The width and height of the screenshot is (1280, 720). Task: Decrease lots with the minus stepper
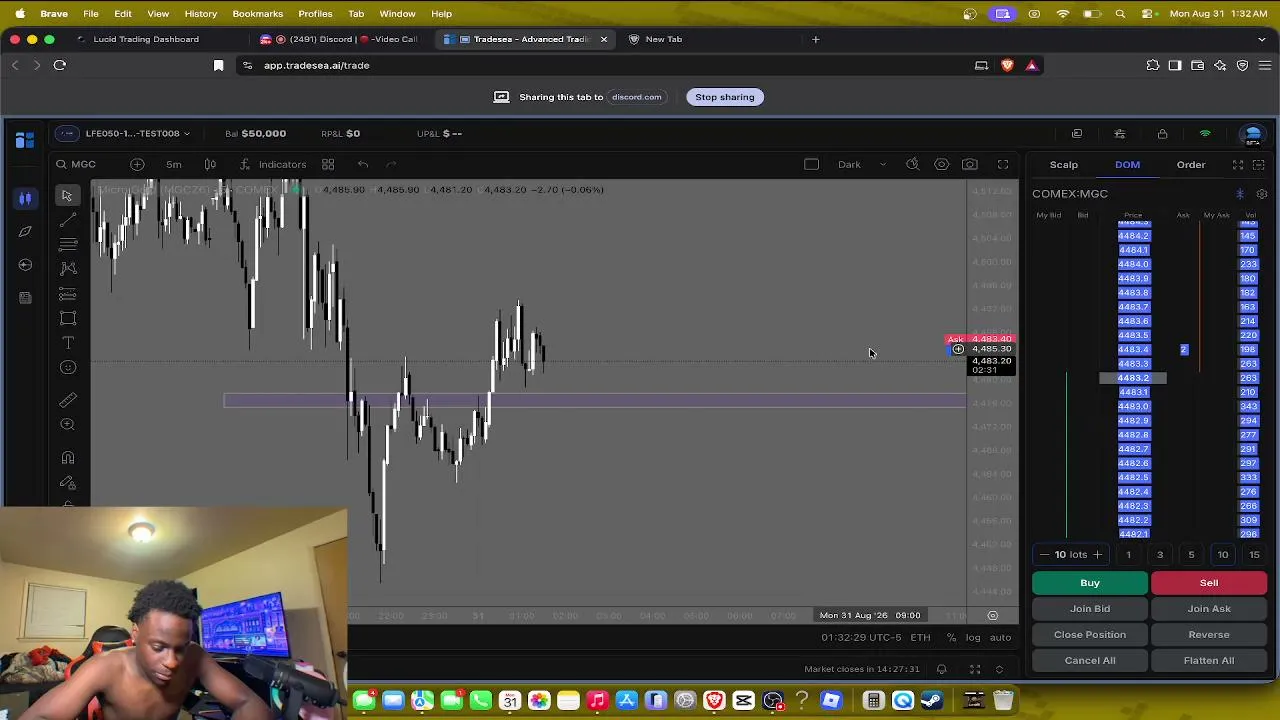point(1045,555)
